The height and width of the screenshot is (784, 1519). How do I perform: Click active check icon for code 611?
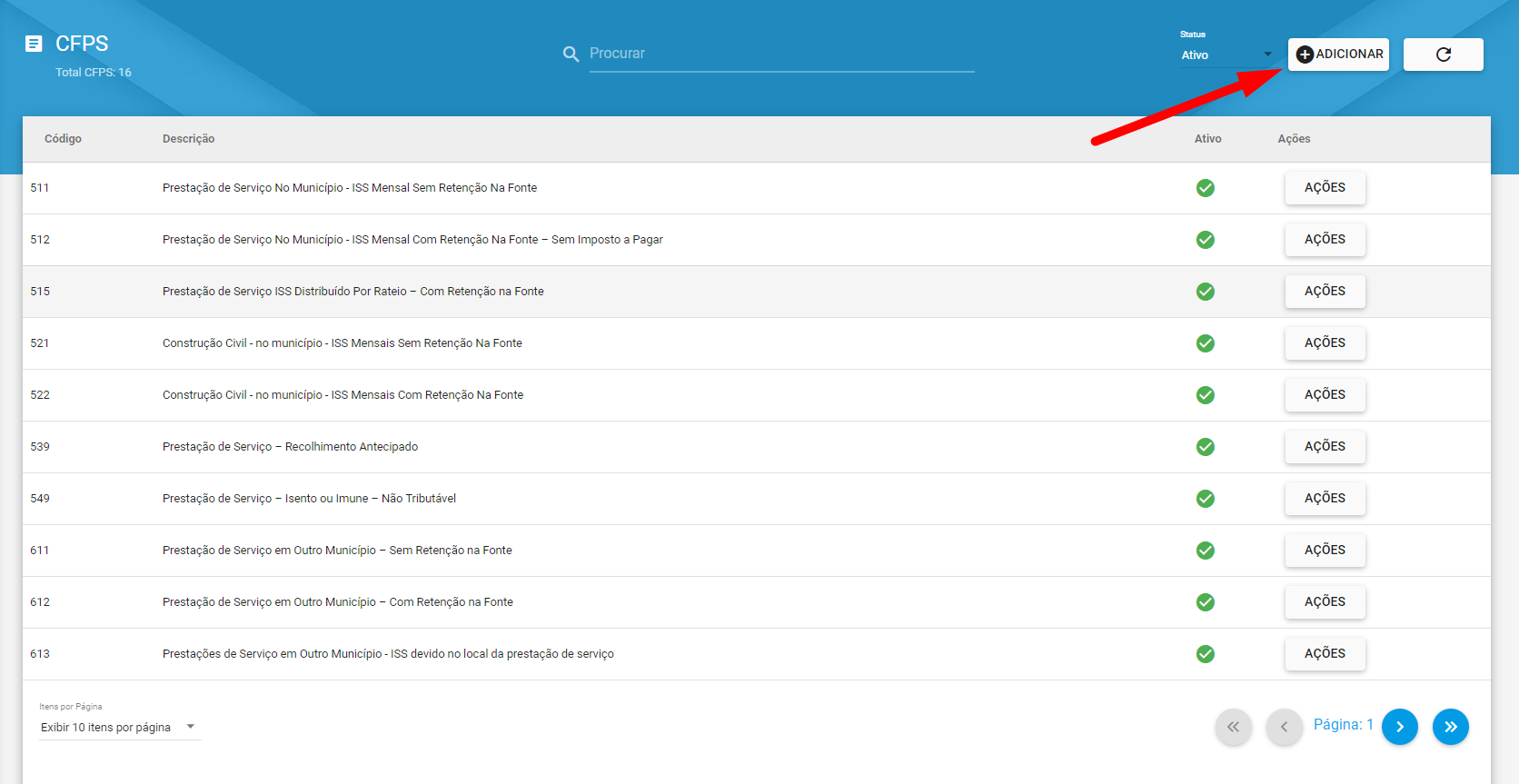(1206, 551)
